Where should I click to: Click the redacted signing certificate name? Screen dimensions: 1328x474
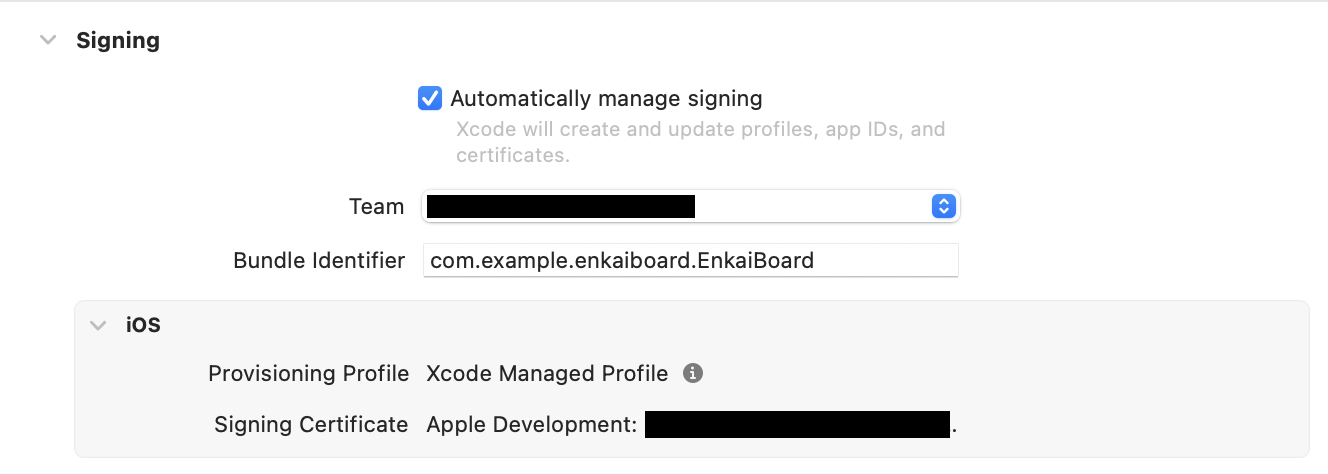[x=796, y=425]
